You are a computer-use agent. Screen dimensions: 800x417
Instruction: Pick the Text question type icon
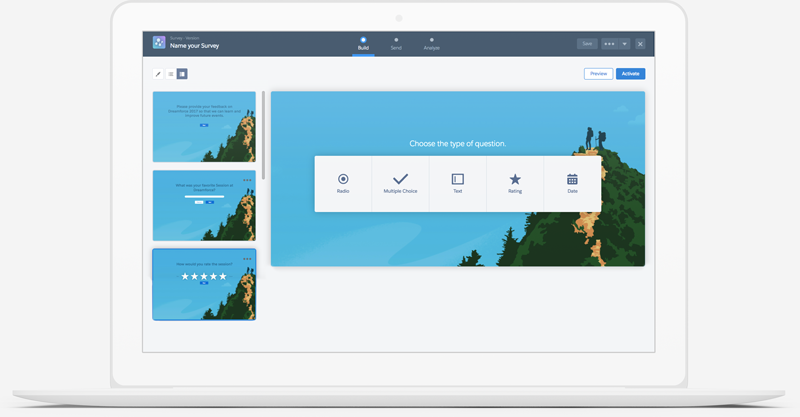tap(458, 183)
